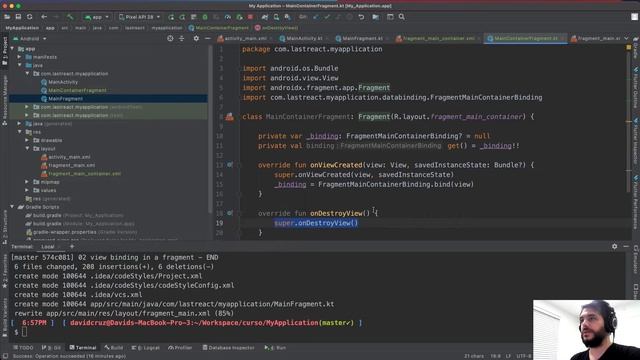Open the Run tool window button
This screenshot has height=360, width=640.
[x=275, y=348]
